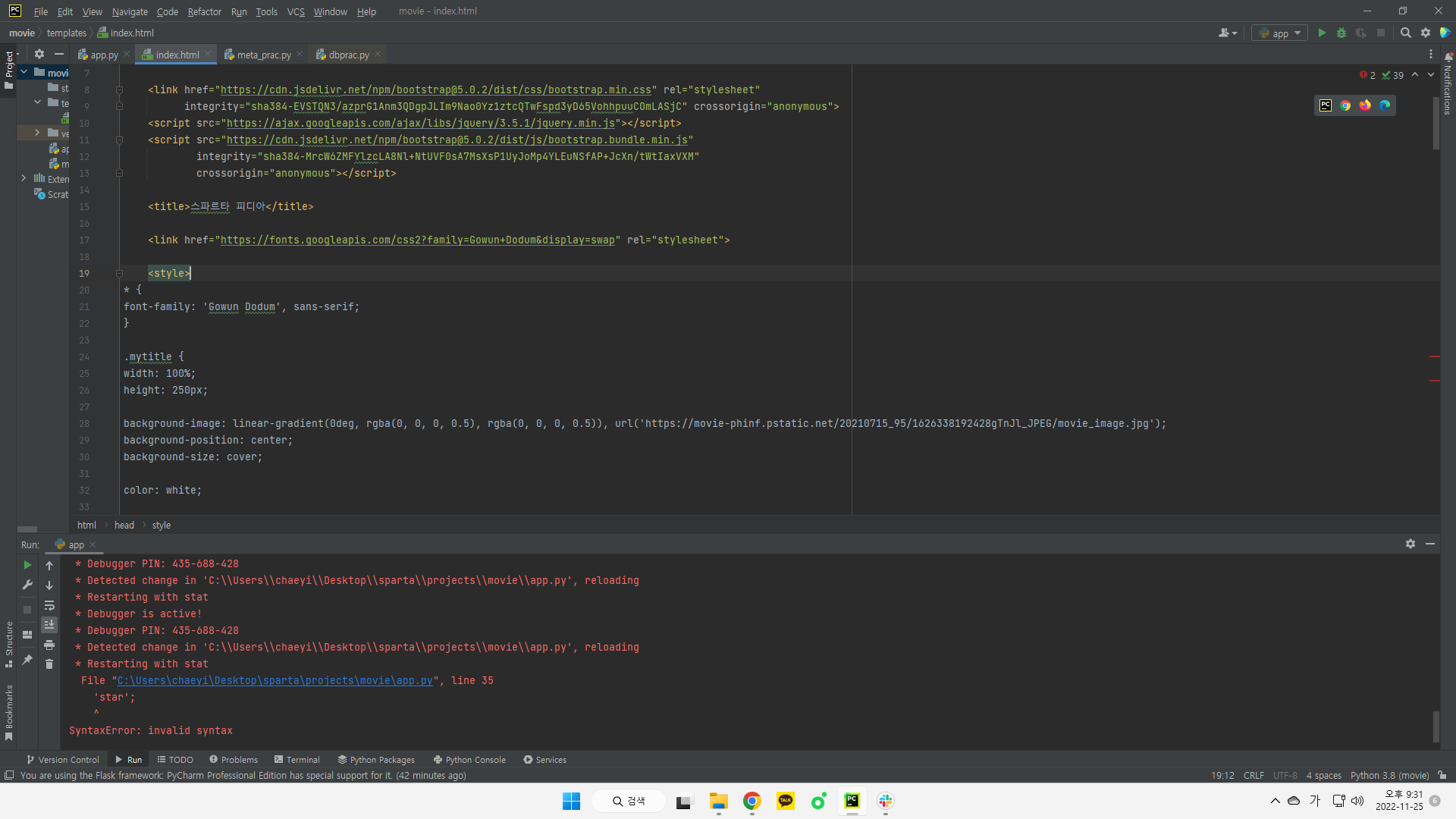Viewport: 1456px width, 819px height.
Task: Expand the venv folder in project tree
Action: 37,133
